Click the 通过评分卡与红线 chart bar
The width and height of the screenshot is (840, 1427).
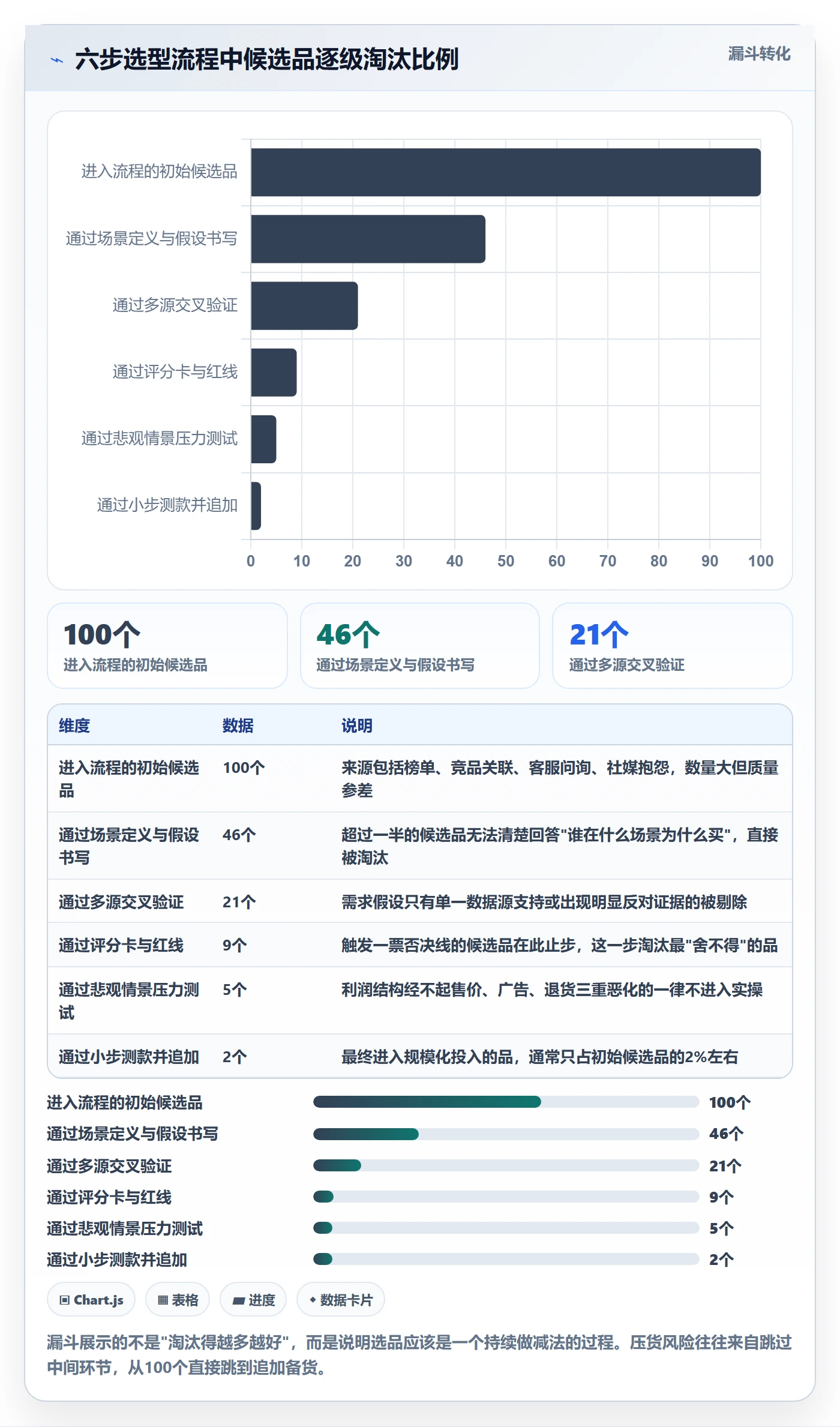[274, 372]
